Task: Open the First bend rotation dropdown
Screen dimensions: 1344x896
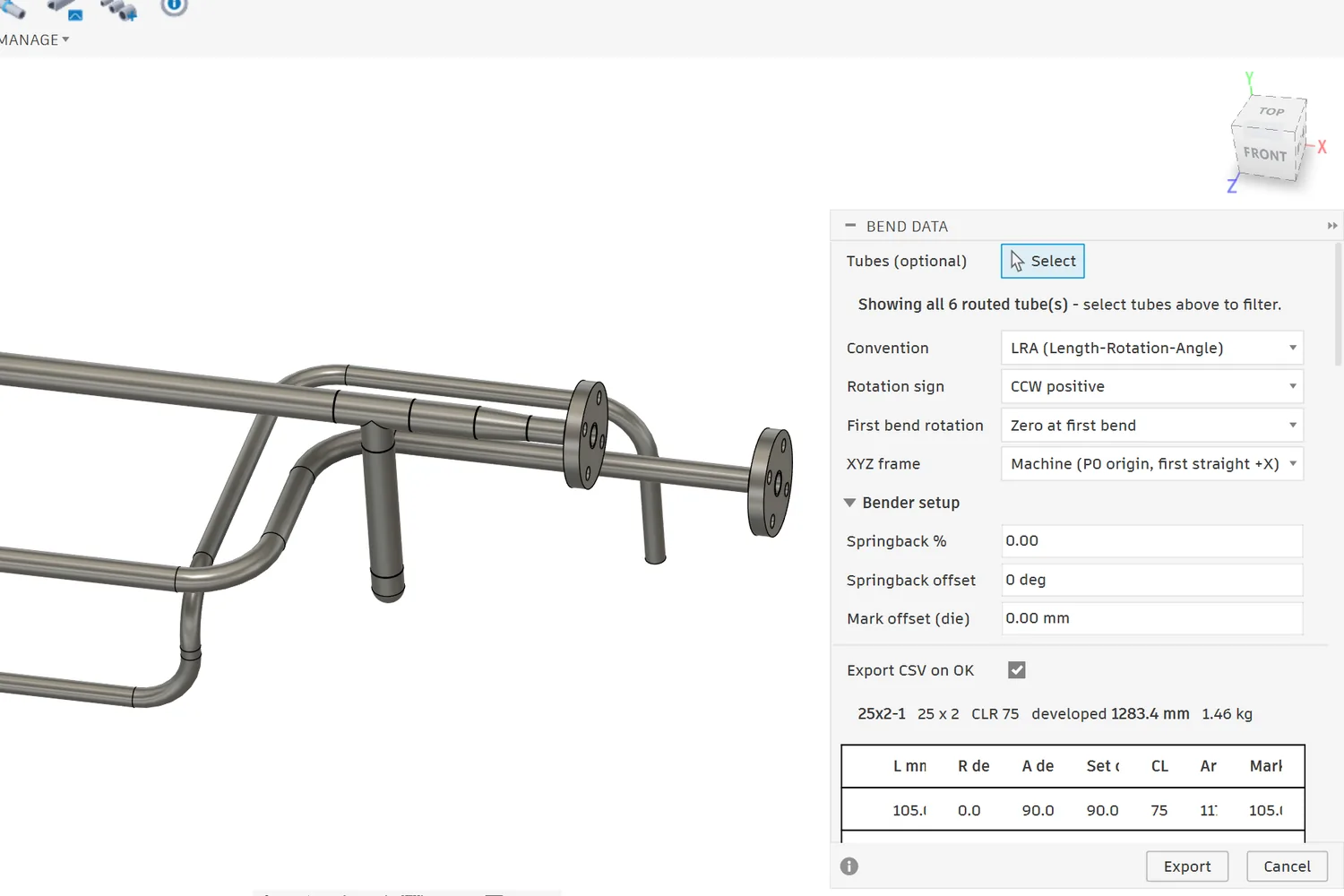Action: pos(1151,425)
